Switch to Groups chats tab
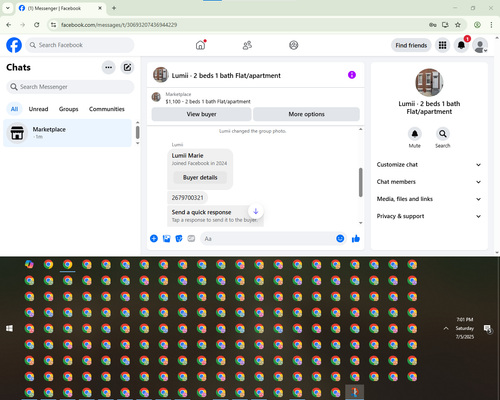The image size is (500, 400). point(68,109)
